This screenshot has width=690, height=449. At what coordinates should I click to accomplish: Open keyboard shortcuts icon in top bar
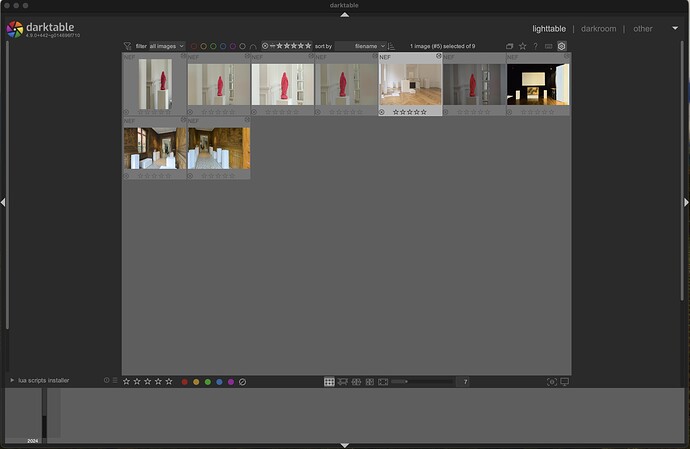click(x=548, y=46)
